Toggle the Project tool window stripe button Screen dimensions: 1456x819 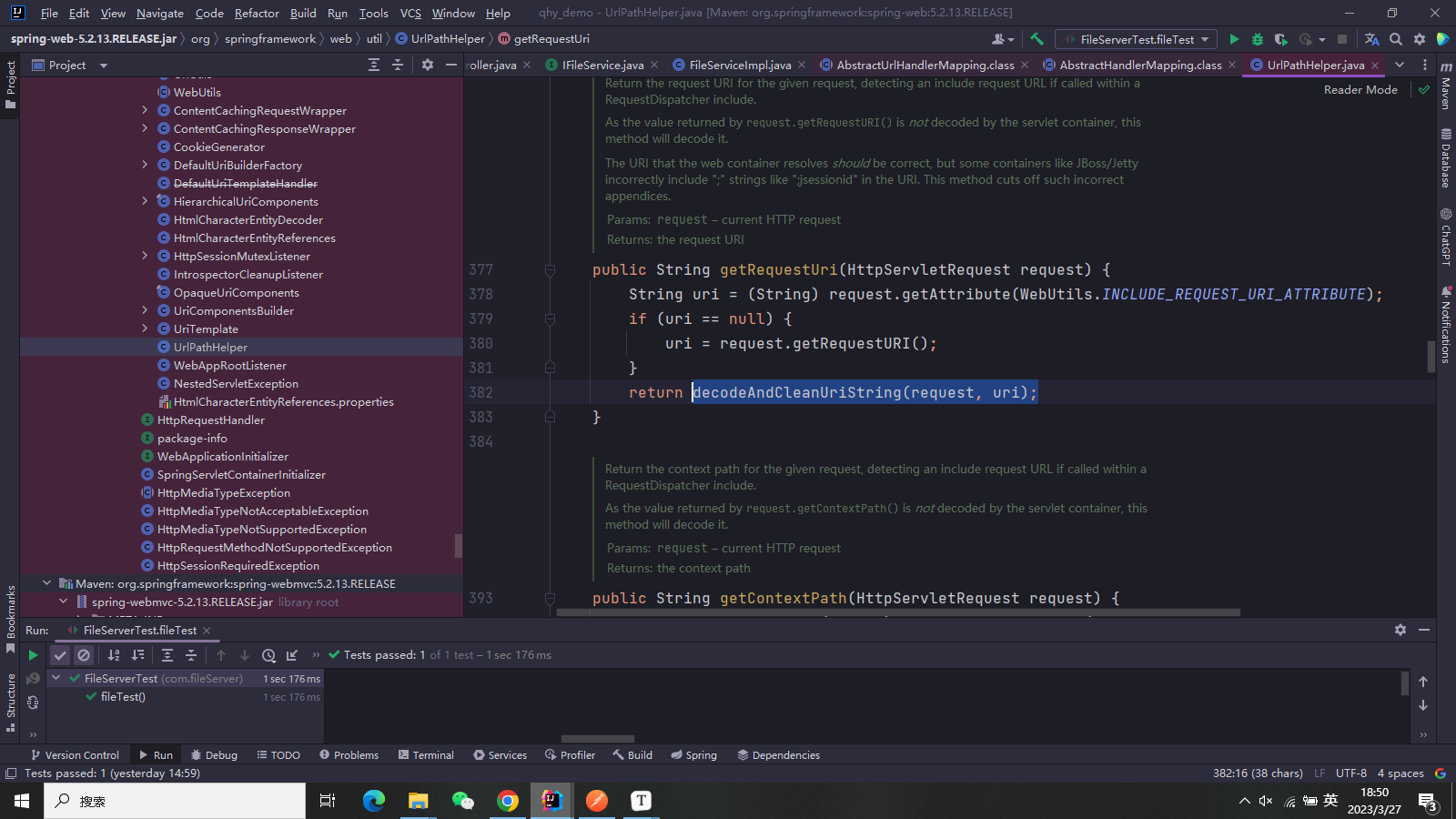pos(11,85)
